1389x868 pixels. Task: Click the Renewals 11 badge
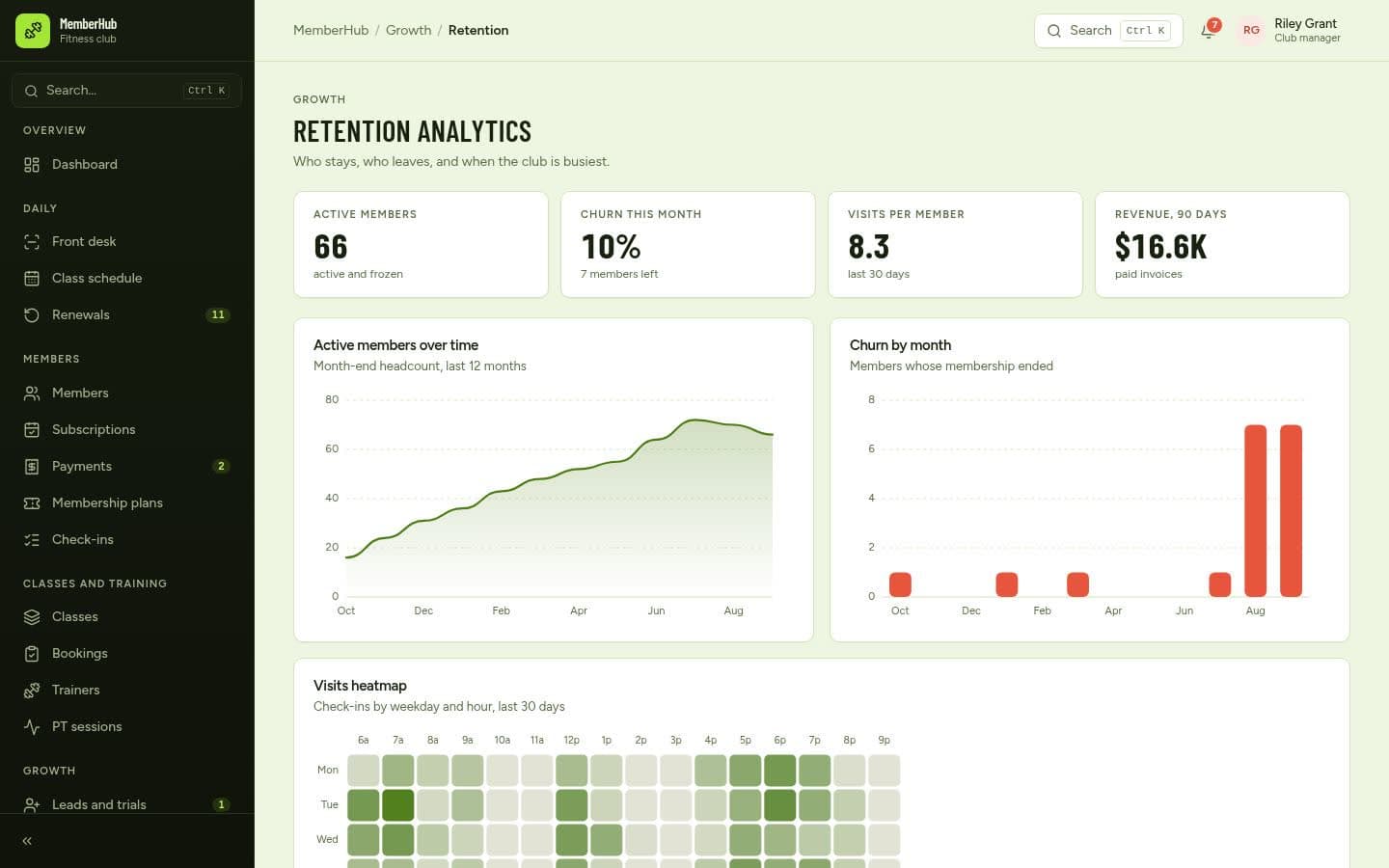tap(218, 315)
